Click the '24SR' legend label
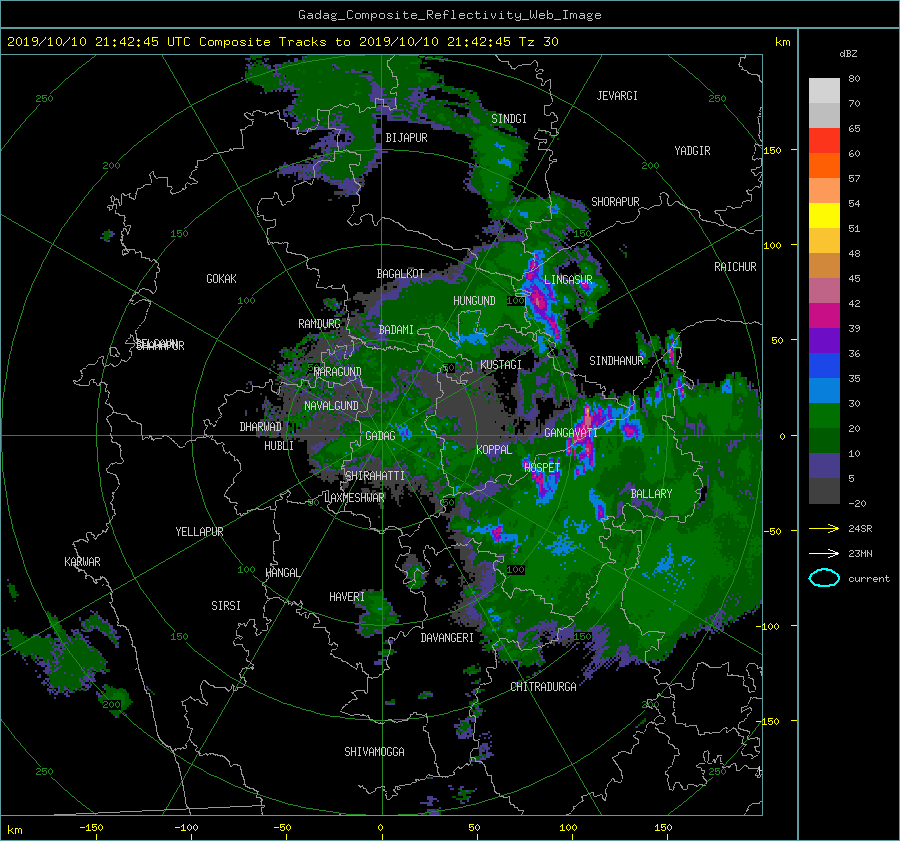Screen dimensions: 900x841 coord(860,529)
